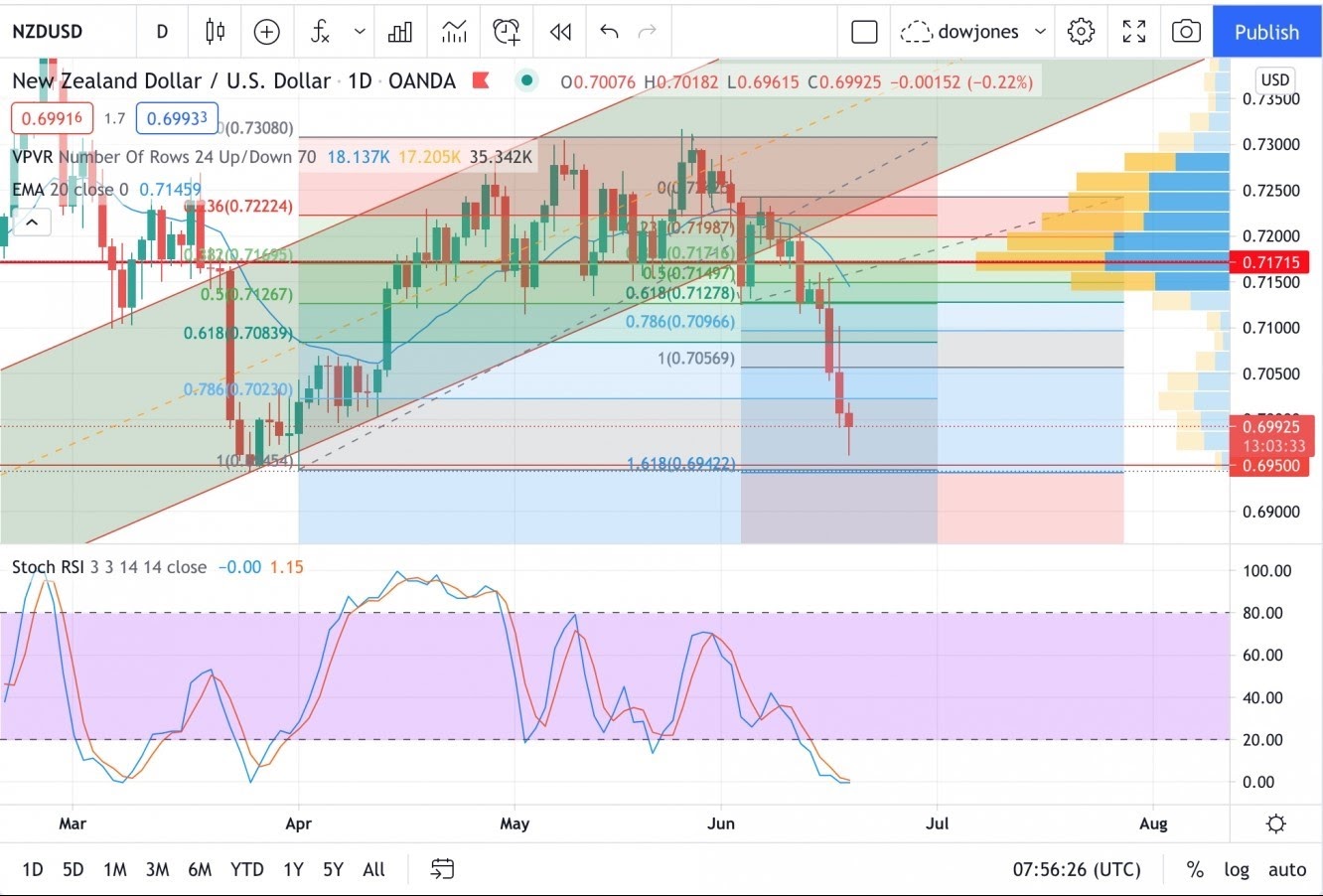Click the green market status dot
1323x896 pixels.
526,80
